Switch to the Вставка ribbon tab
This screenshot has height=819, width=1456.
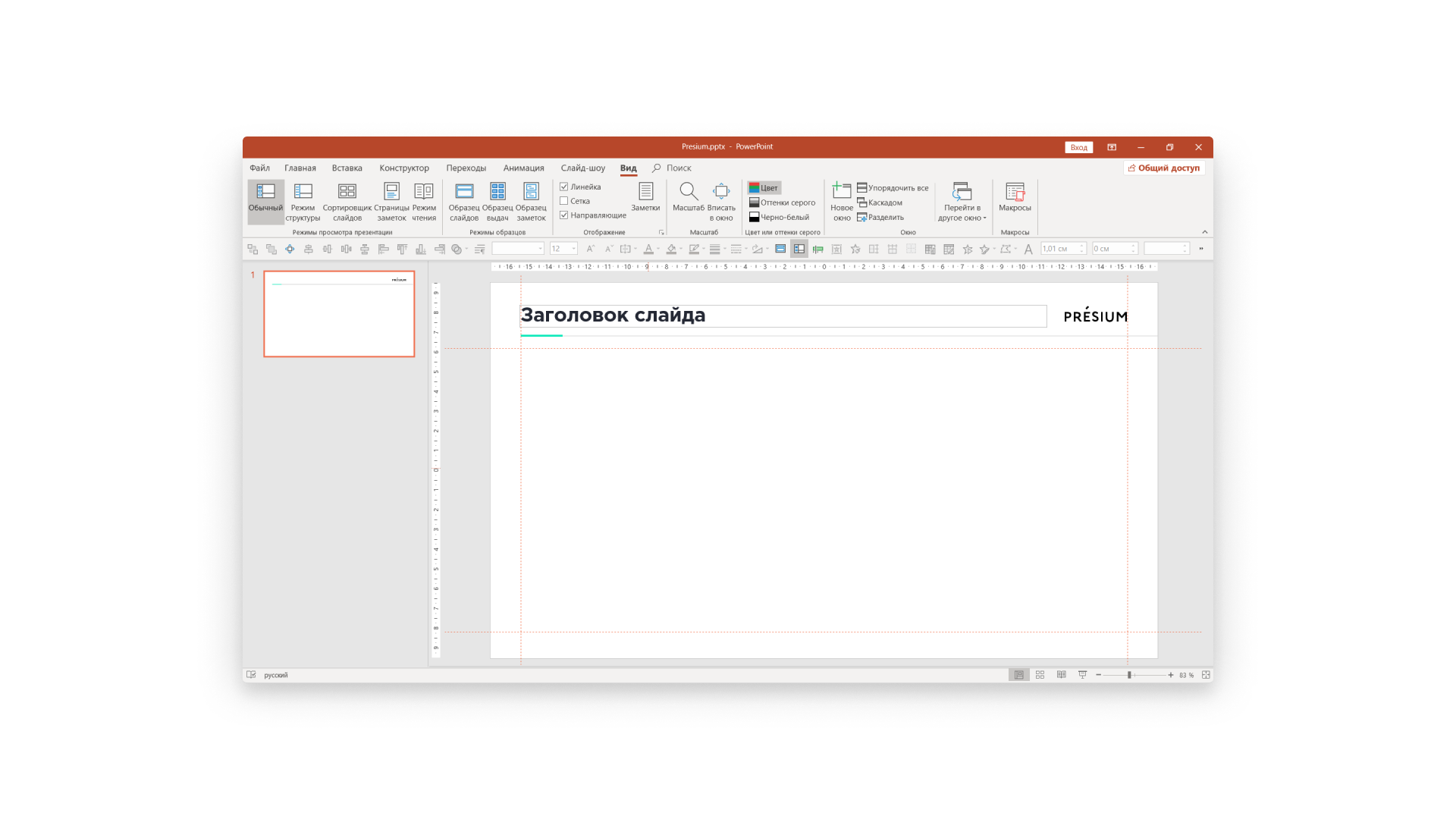347,168
